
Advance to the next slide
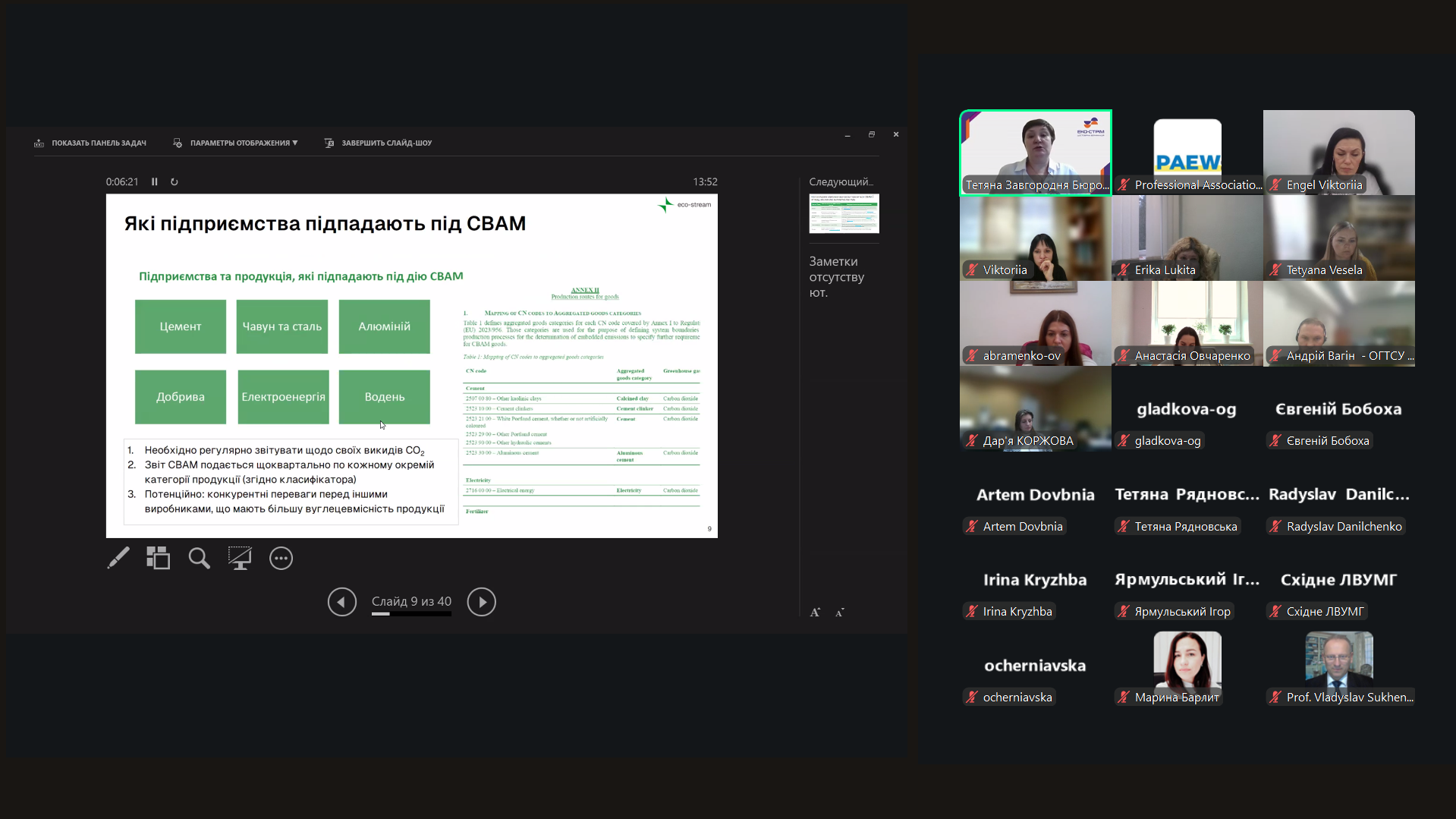click(x=481, y=602)
